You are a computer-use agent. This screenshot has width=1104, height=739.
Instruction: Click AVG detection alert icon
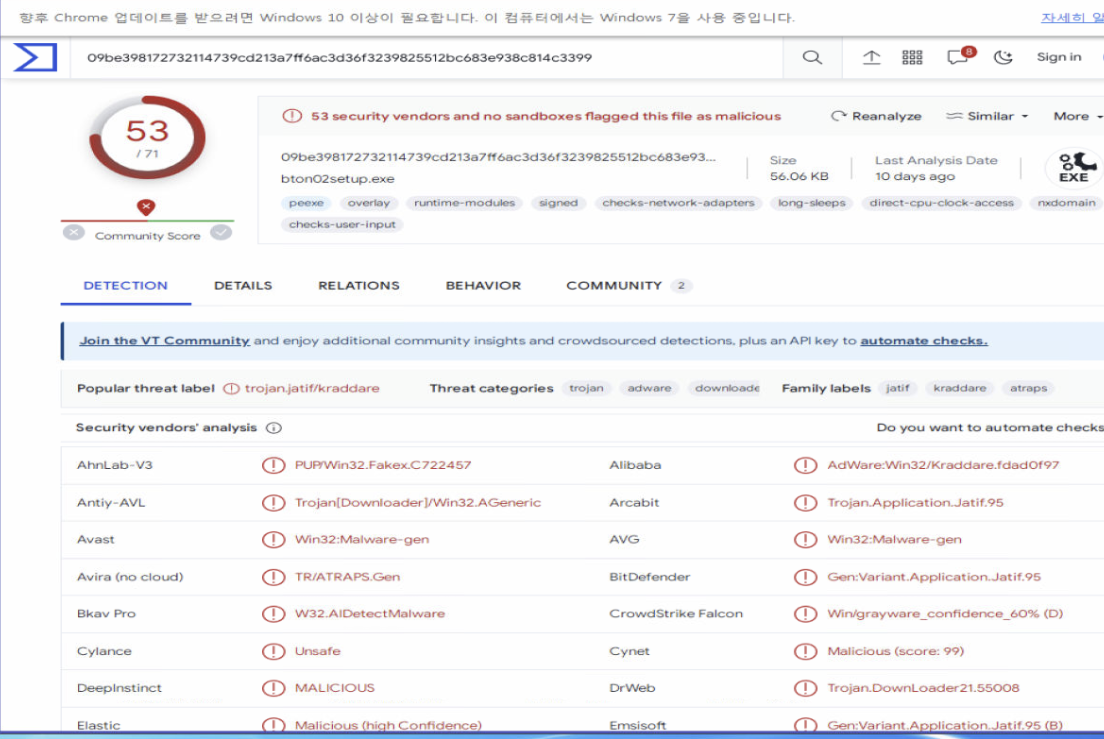805,540
